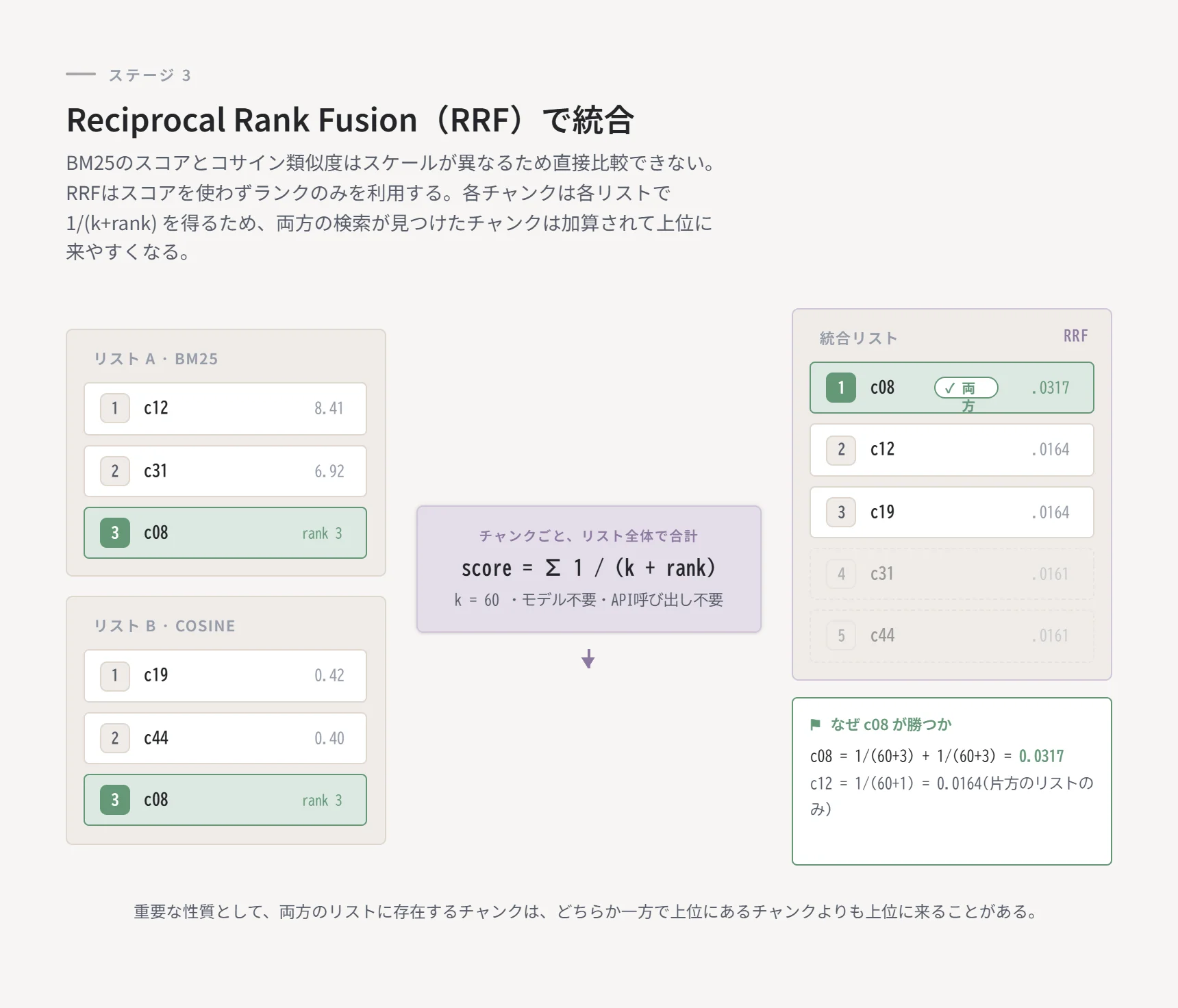Click the highlighted c08 row in リスト A
Viewport: 1178px width, 1008px height.
pos(225,533)
